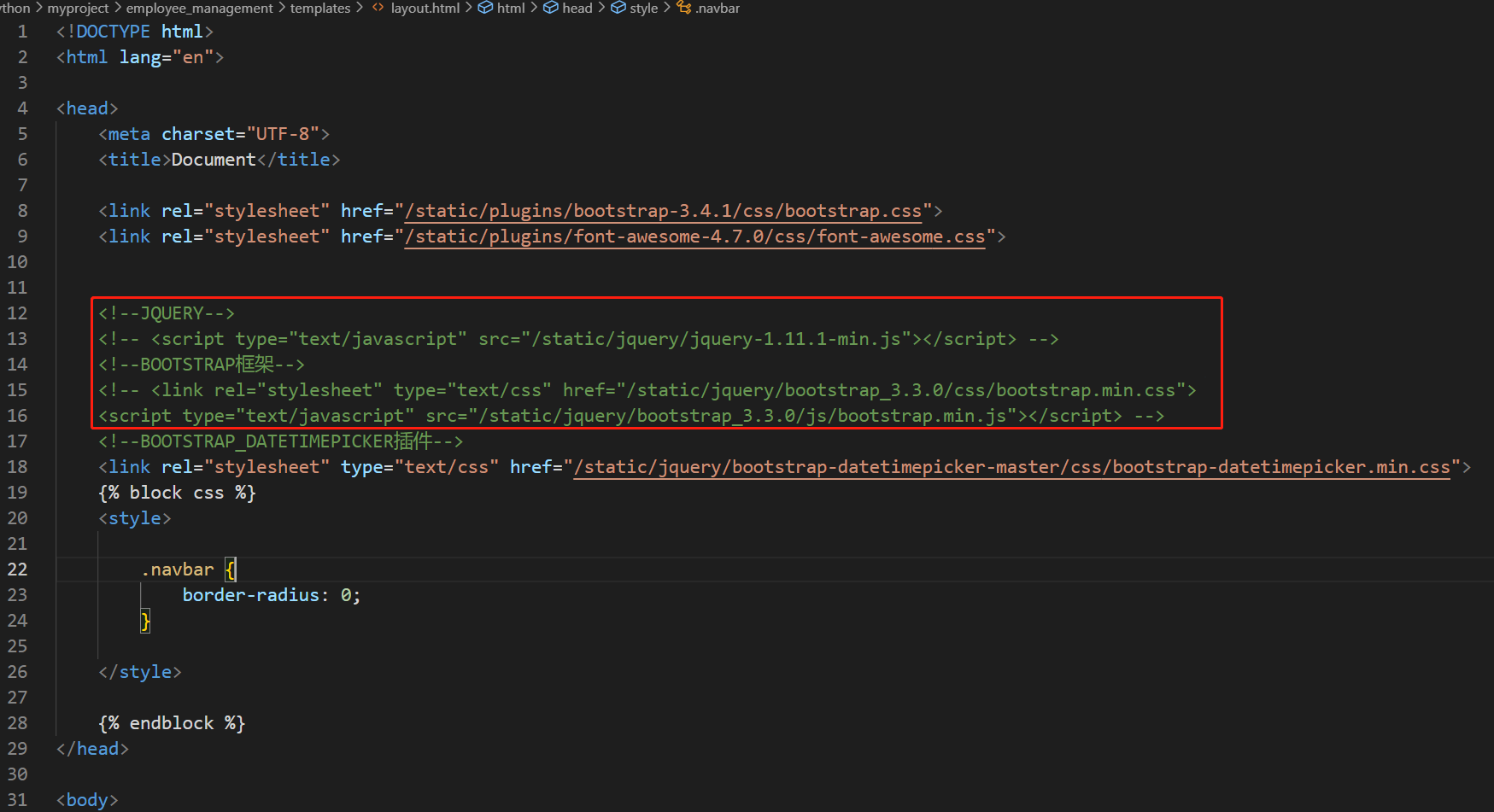Click the opening brace after .navbar
1494x812 pixels.
point(231,570)
